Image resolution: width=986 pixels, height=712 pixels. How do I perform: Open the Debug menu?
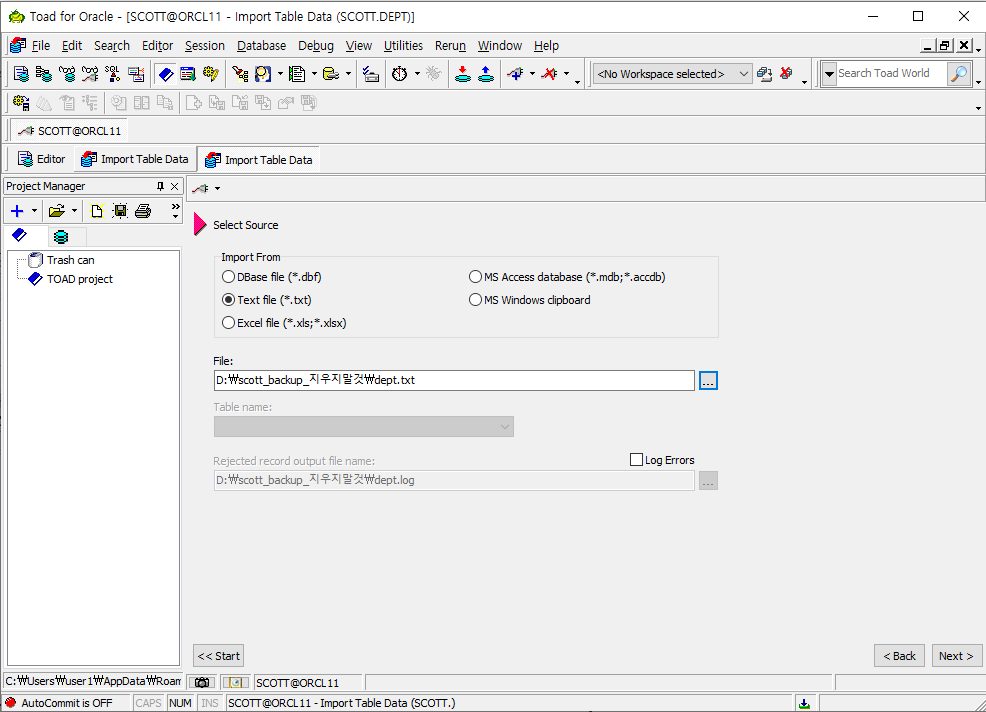pos(316,46)
